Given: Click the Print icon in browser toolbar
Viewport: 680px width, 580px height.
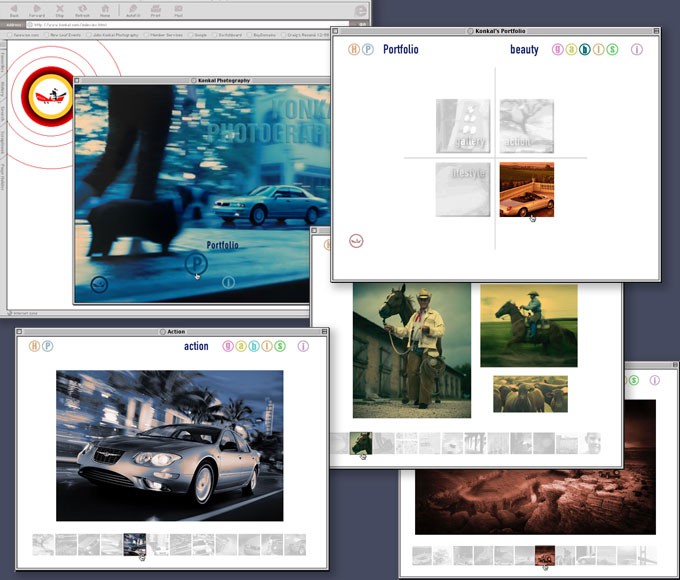Looking at the screenshot, I should coord(155,11).
